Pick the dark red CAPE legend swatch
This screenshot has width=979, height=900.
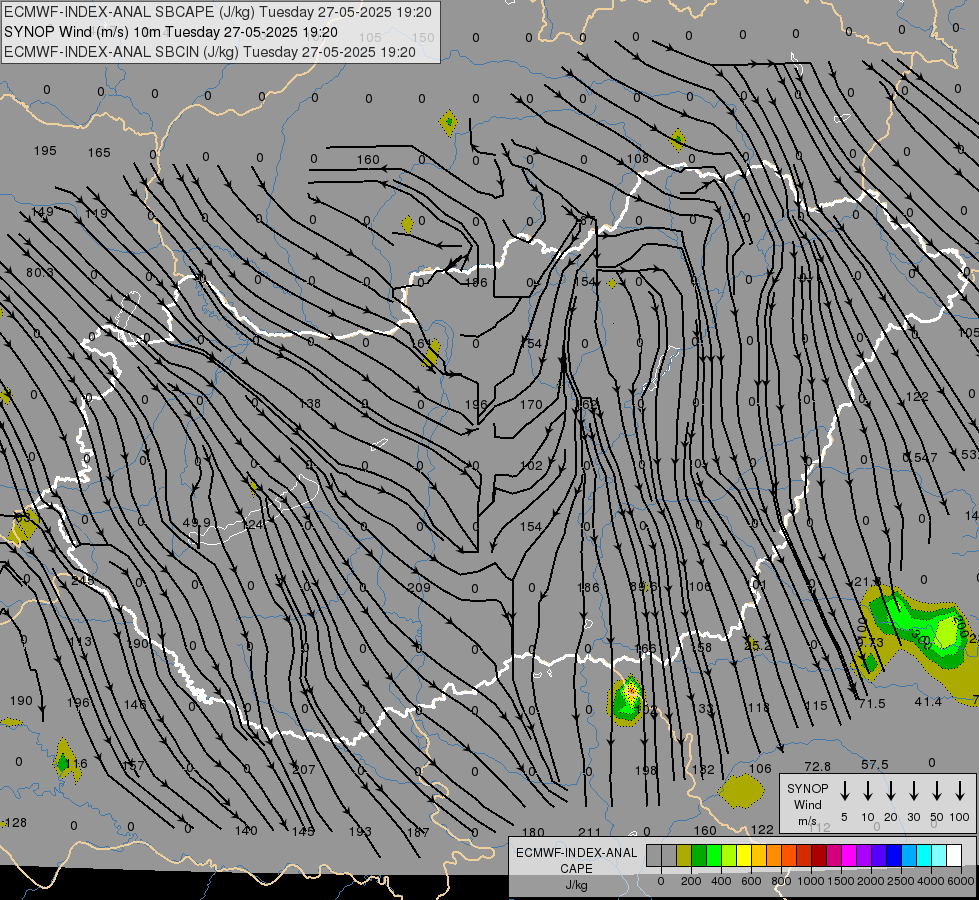coord(819,856)
